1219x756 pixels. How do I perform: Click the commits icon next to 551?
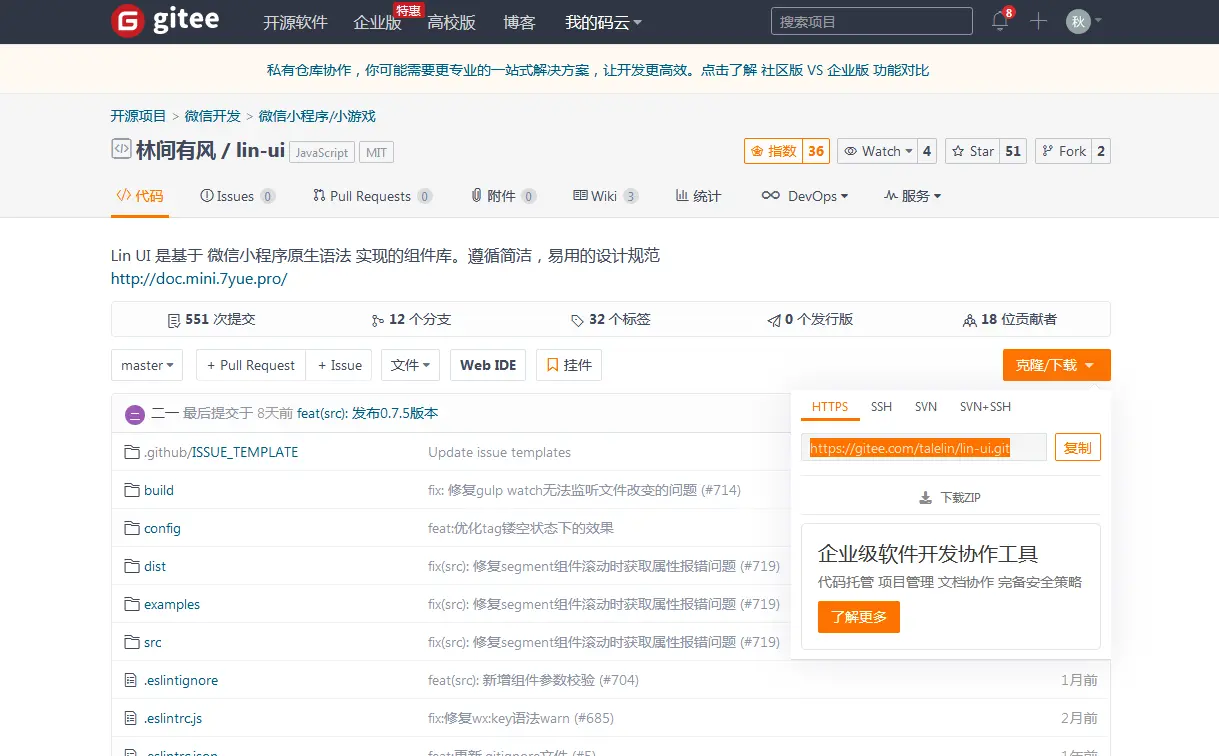click(174, 320)
